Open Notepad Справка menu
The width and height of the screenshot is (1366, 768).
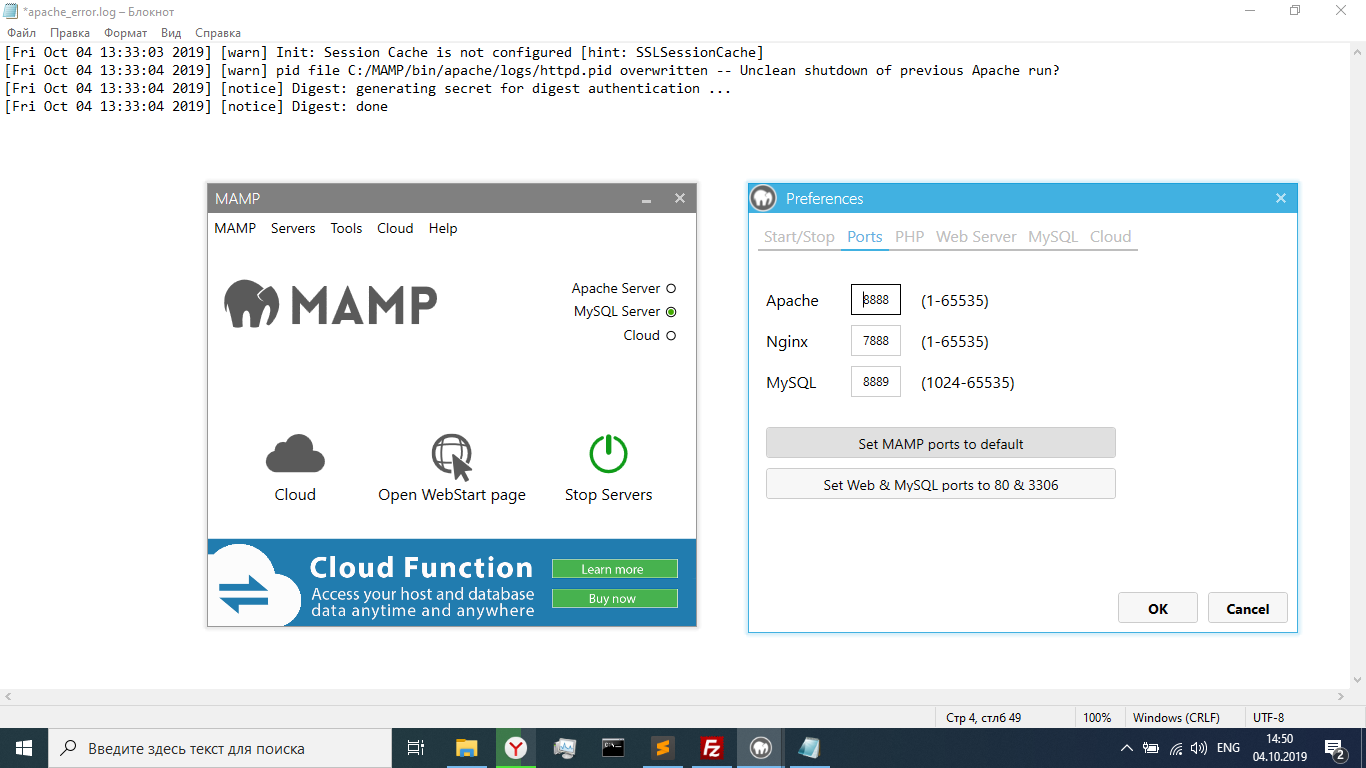coord(218,33)
